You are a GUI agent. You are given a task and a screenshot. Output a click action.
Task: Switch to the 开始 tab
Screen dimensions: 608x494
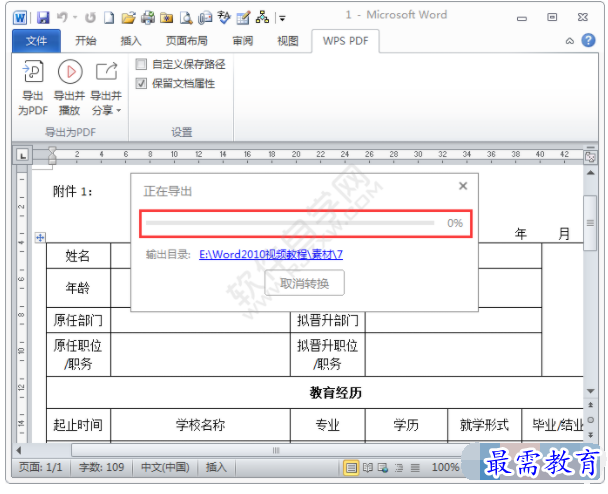point(86,41)
